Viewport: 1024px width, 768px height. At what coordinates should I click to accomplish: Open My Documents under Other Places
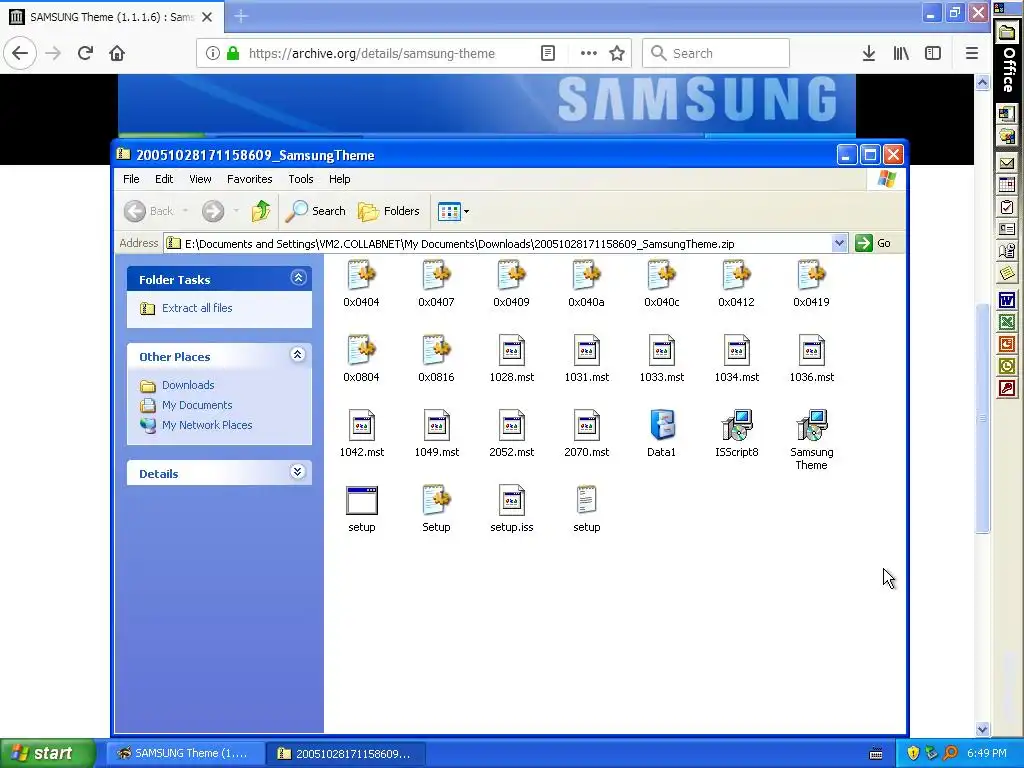click(197, 405)
